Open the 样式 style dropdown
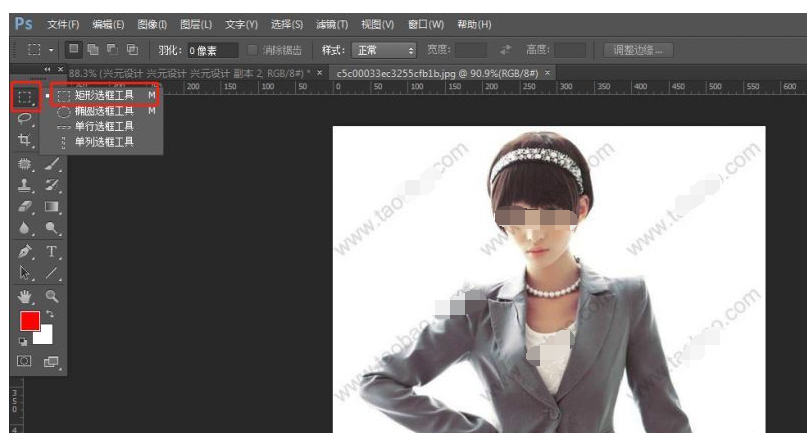807x433 pixels. click(x=384, y=49)
